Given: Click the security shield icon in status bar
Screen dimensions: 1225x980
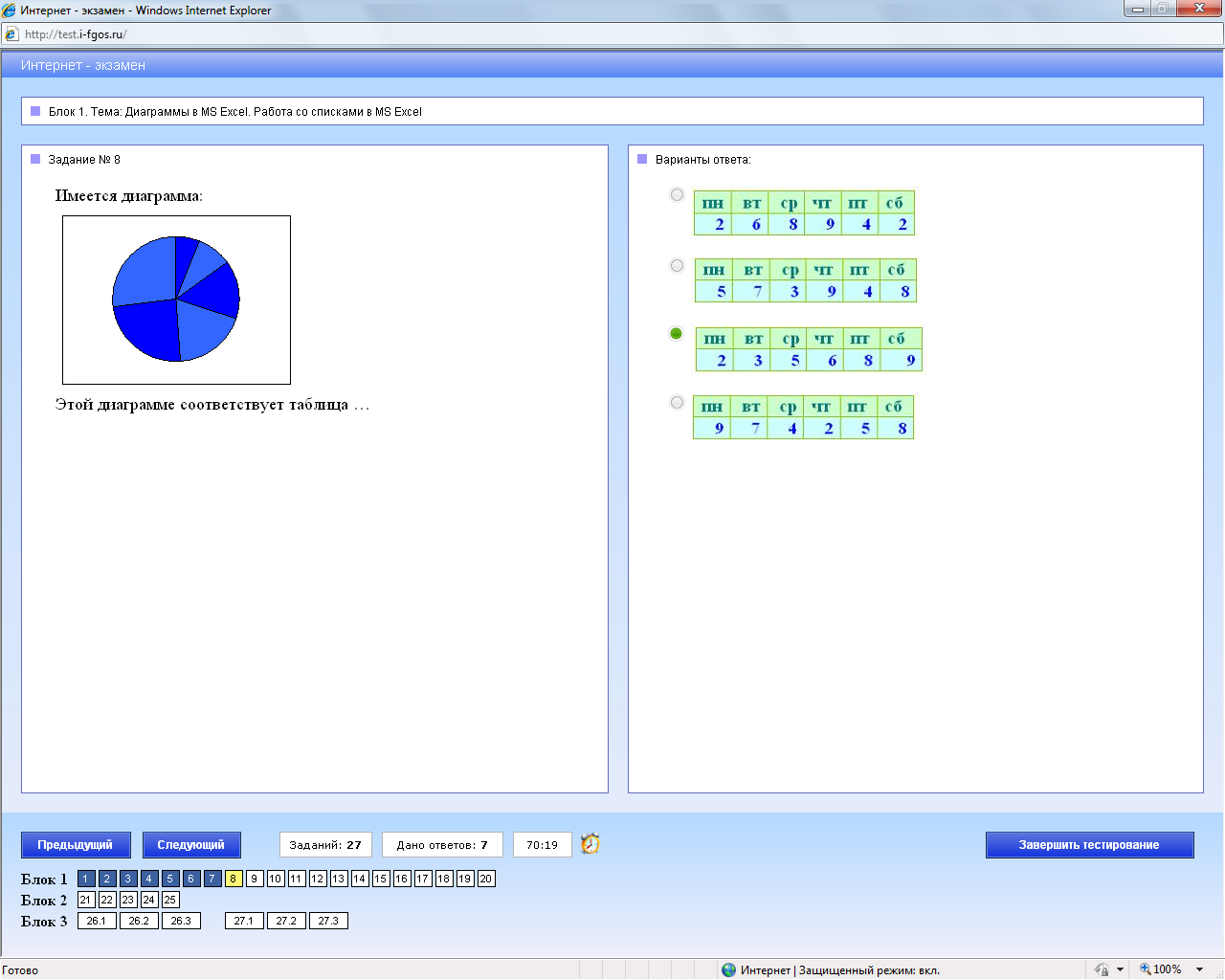Looking at the screenshot, I should click(1102, 969).
